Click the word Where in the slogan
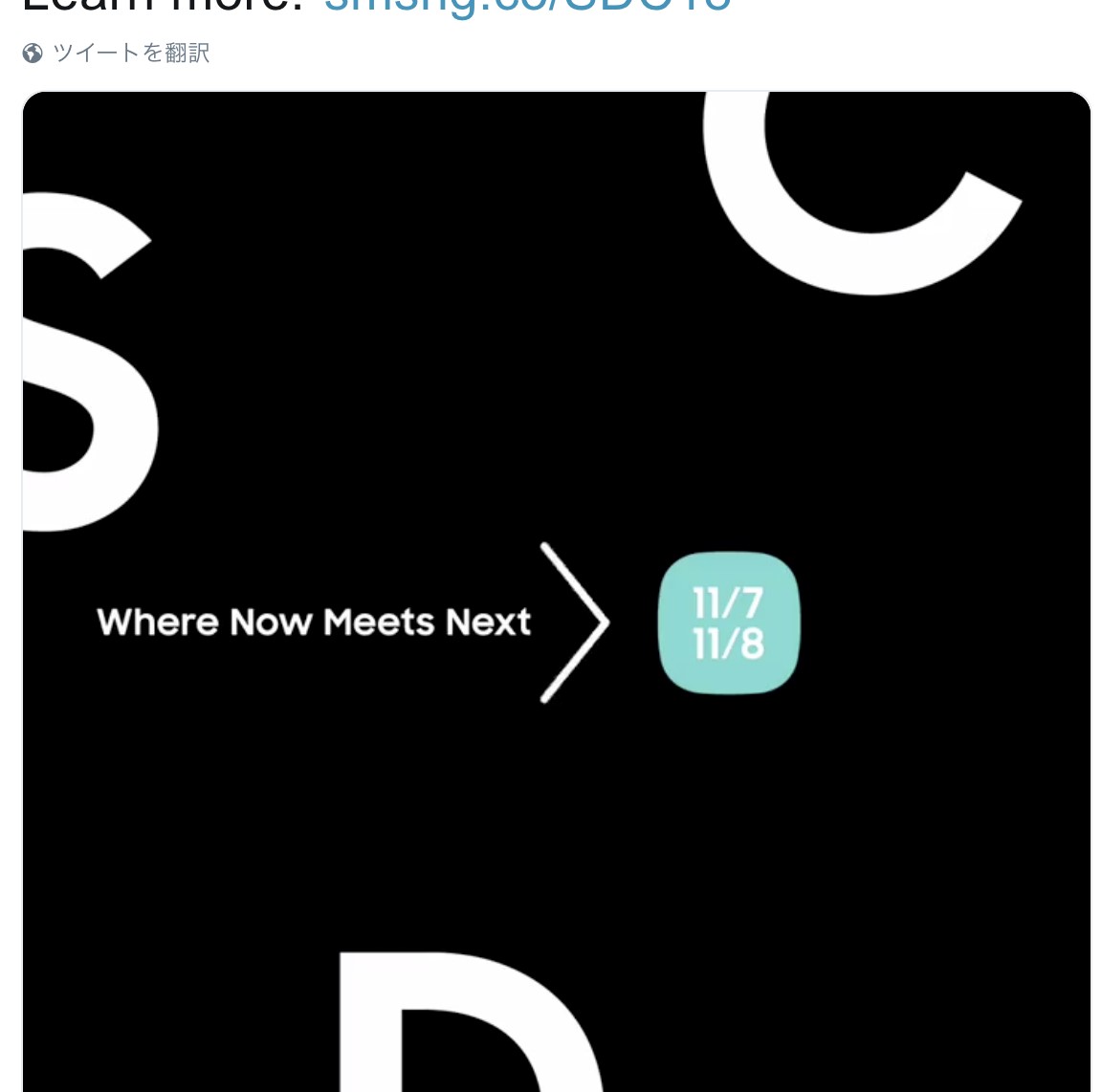This screenshot has width=1102, height=1092. pyautogui.click(x=158, y=622)
